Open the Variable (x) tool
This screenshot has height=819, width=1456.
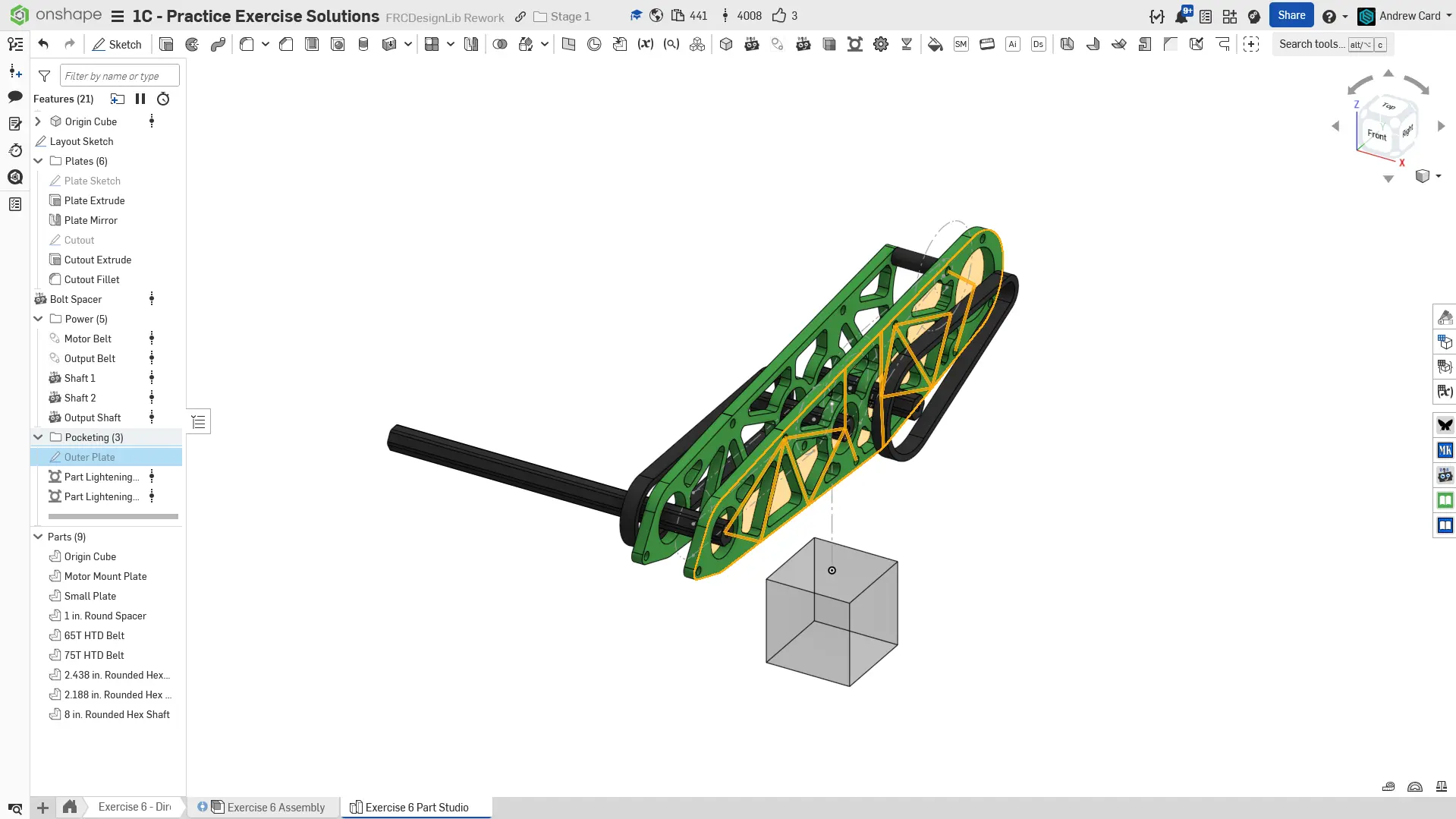pyautogui.click(x=646, y=44)
